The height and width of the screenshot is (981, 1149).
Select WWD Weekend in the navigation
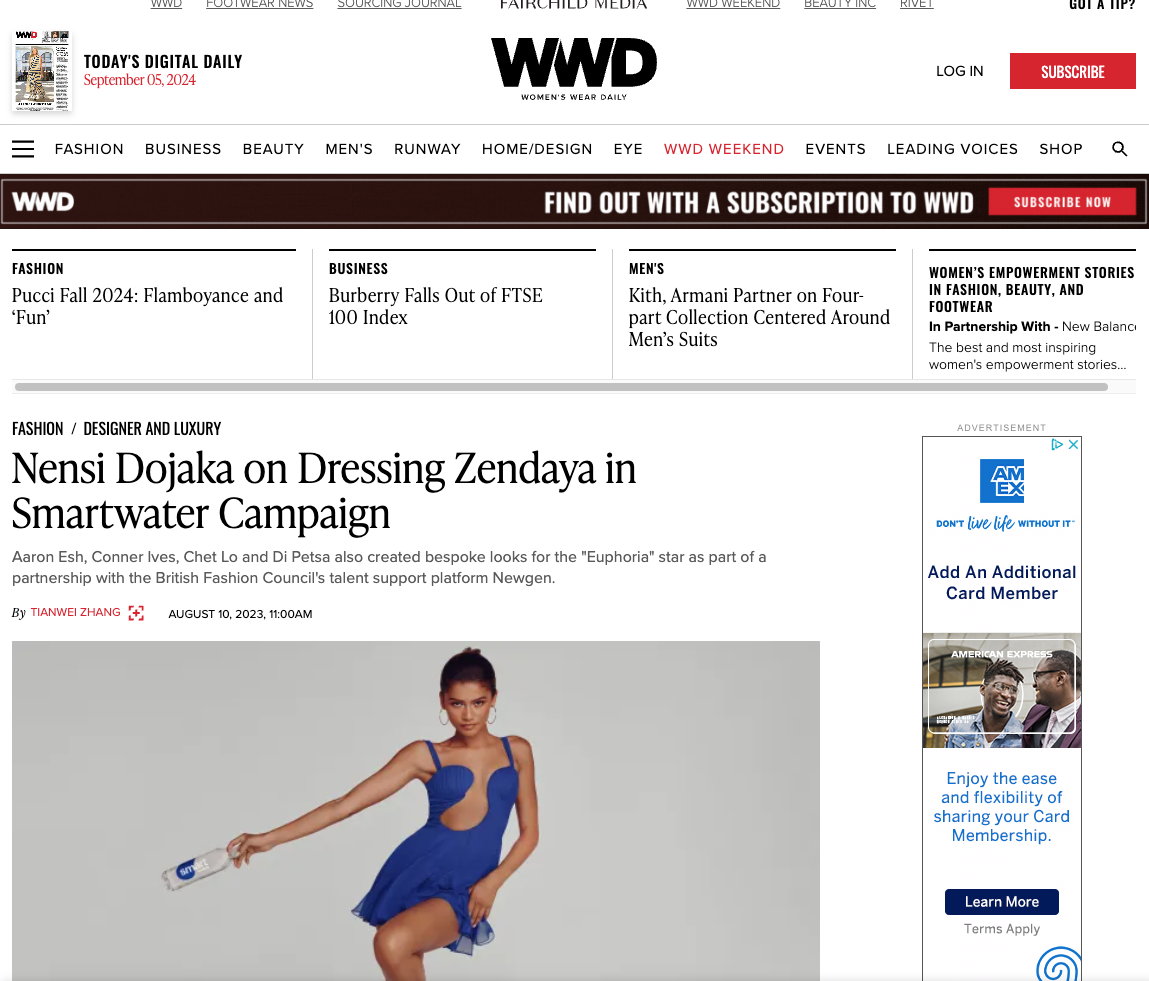[x=724, y=149]
